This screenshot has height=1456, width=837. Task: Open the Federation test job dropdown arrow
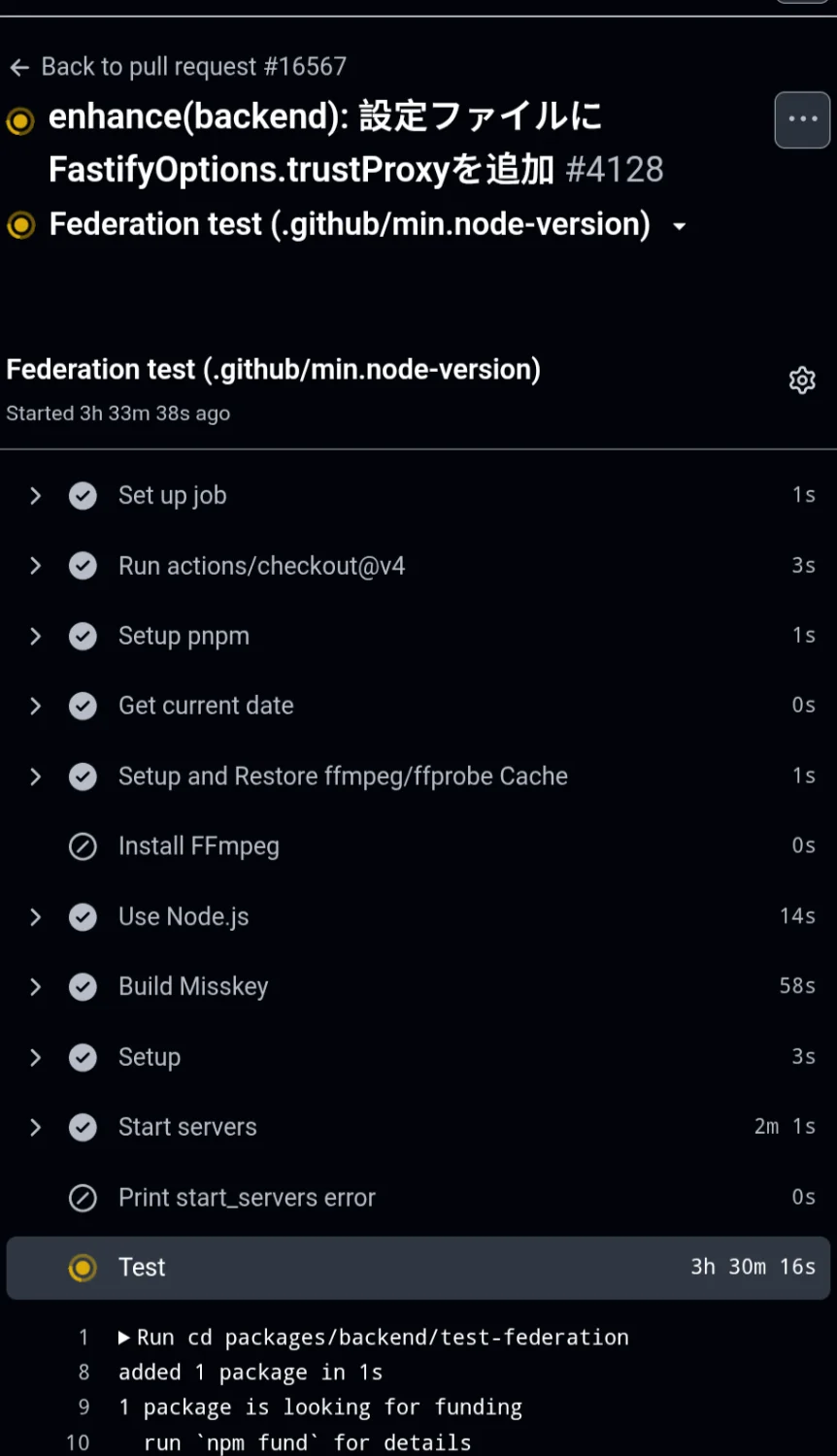point(680,226)
